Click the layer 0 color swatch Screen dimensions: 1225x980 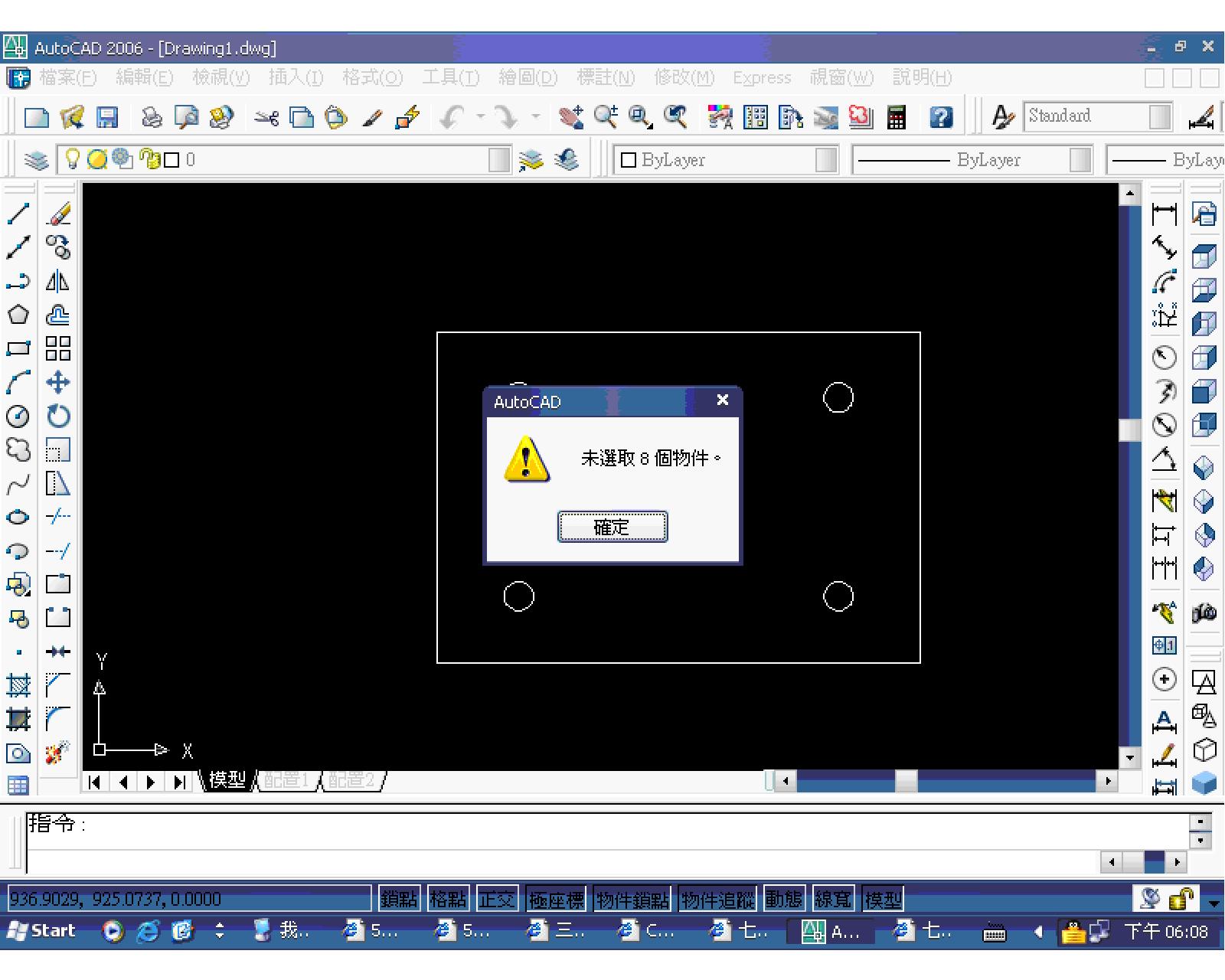coord(171,160)
